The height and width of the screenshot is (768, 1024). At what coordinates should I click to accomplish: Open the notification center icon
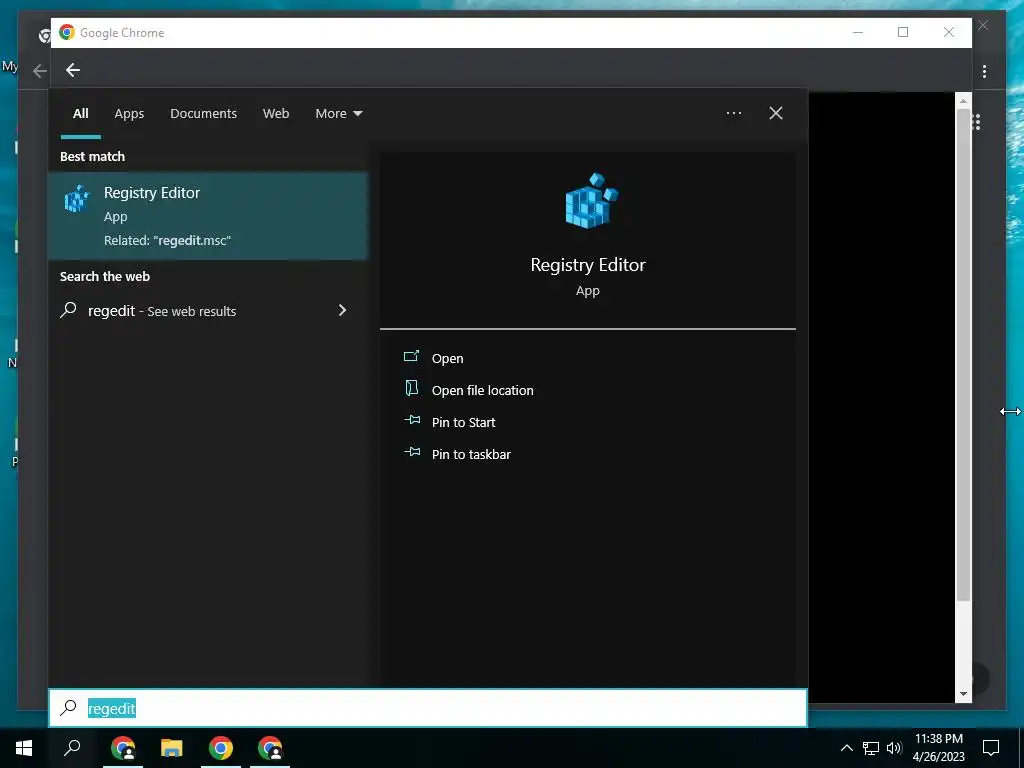pyautogui.click(x=991, y=748)
